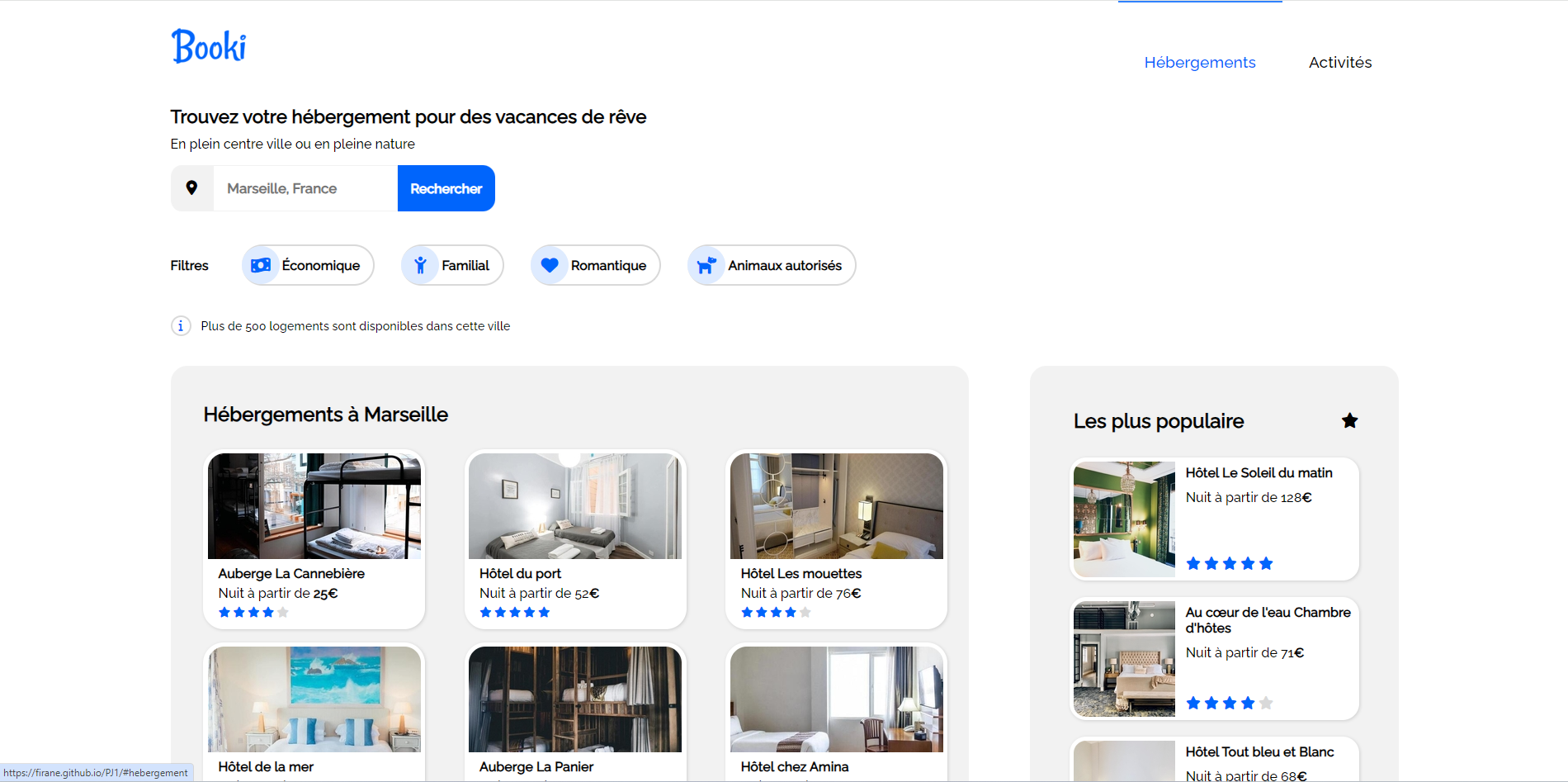Click the star rating of Hôtel du port
This screenshot has height=782, width=1568.
coord(515,613)
